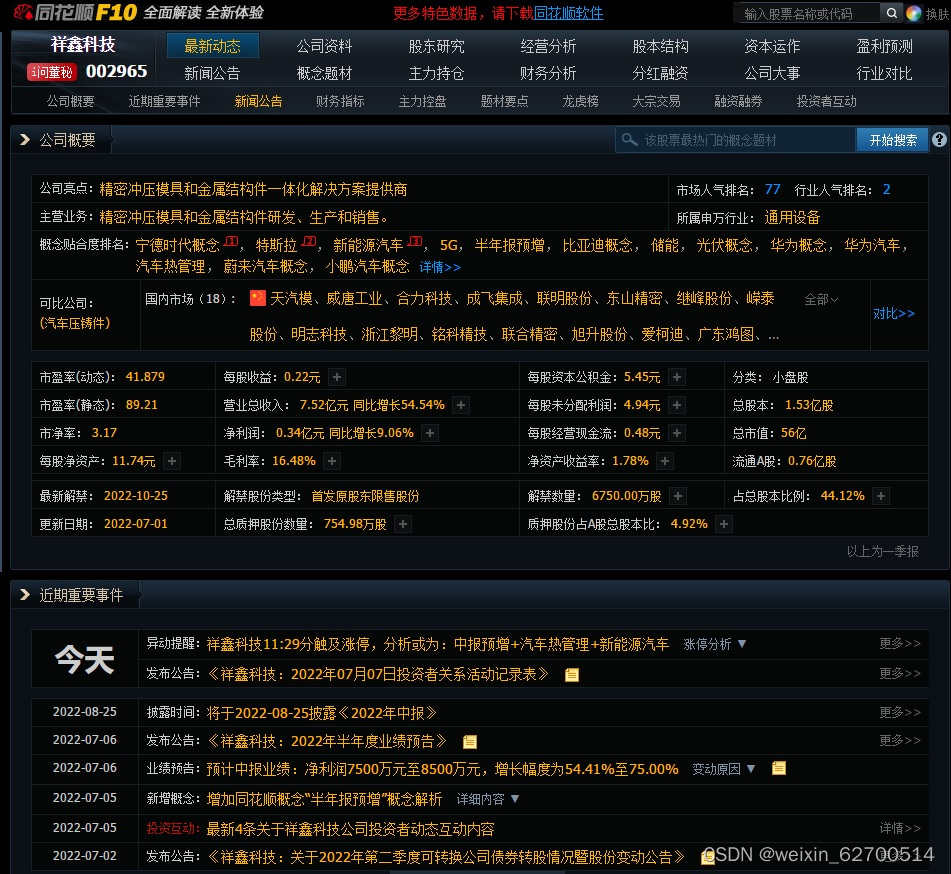
Task: Click the 通用设备 industry link
Action: tap(792, 218)
